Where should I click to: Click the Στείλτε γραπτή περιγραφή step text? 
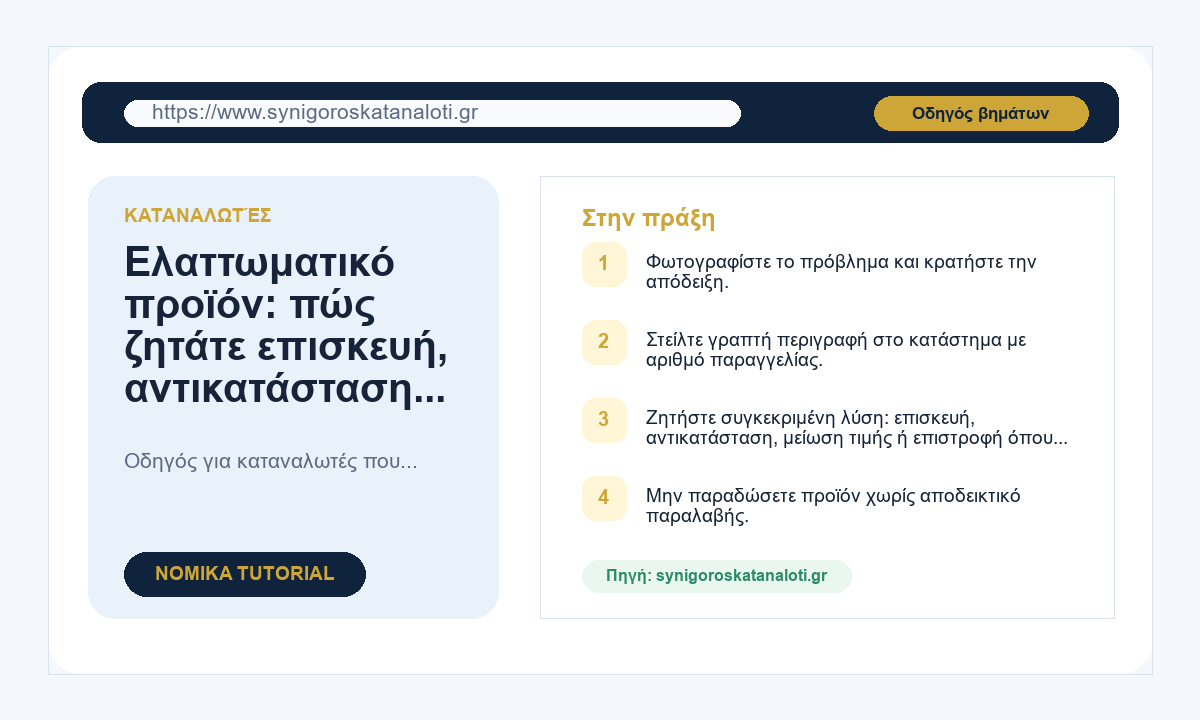(836, 350)
